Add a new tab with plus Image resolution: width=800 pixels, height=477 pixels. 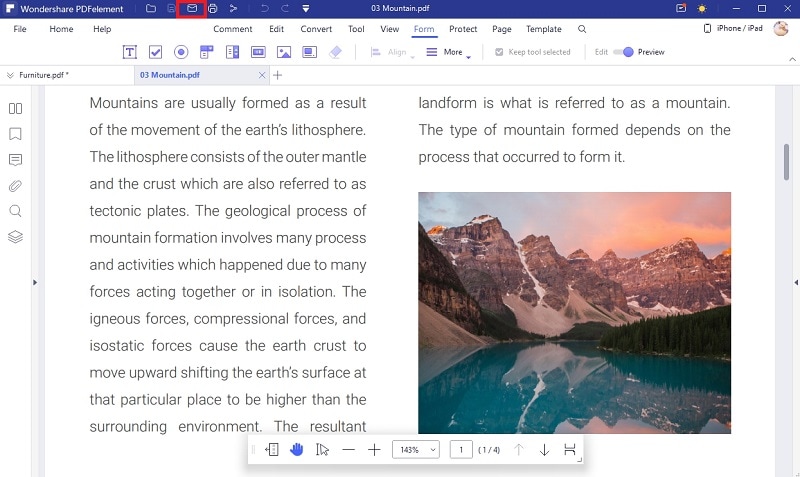pyautogui.click(x=278, y=76)
